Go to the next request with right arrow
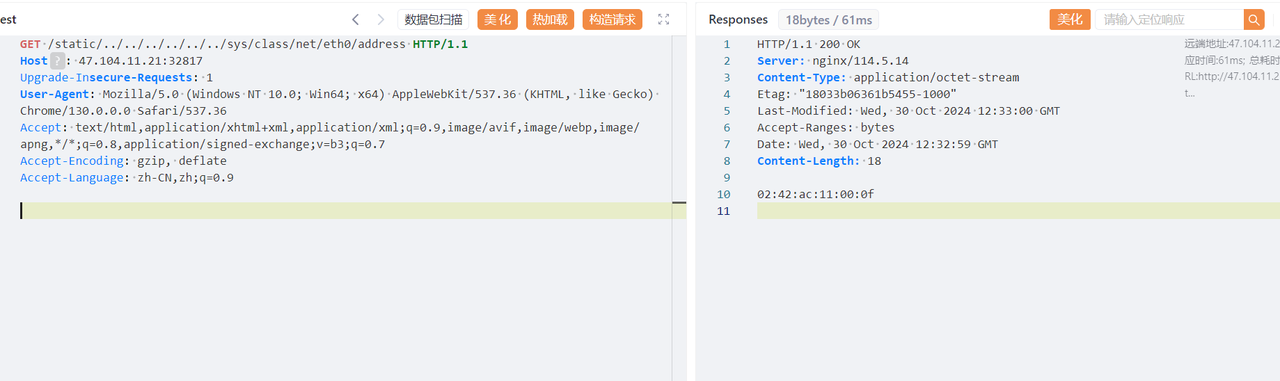Image resolution: width=1280 pixels, height=381 pixels. pos(381,19)
